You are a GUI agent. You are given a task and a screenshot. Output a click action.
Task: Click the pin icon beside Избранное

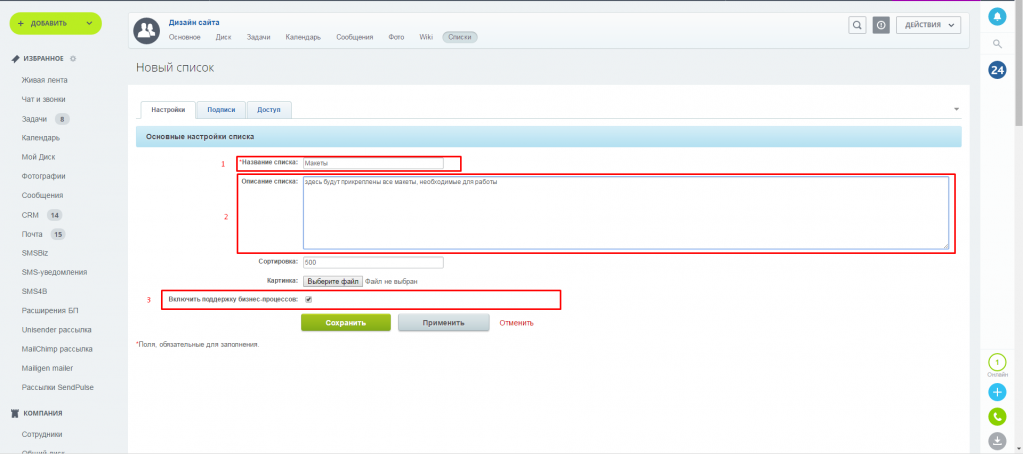pos(16,59)
